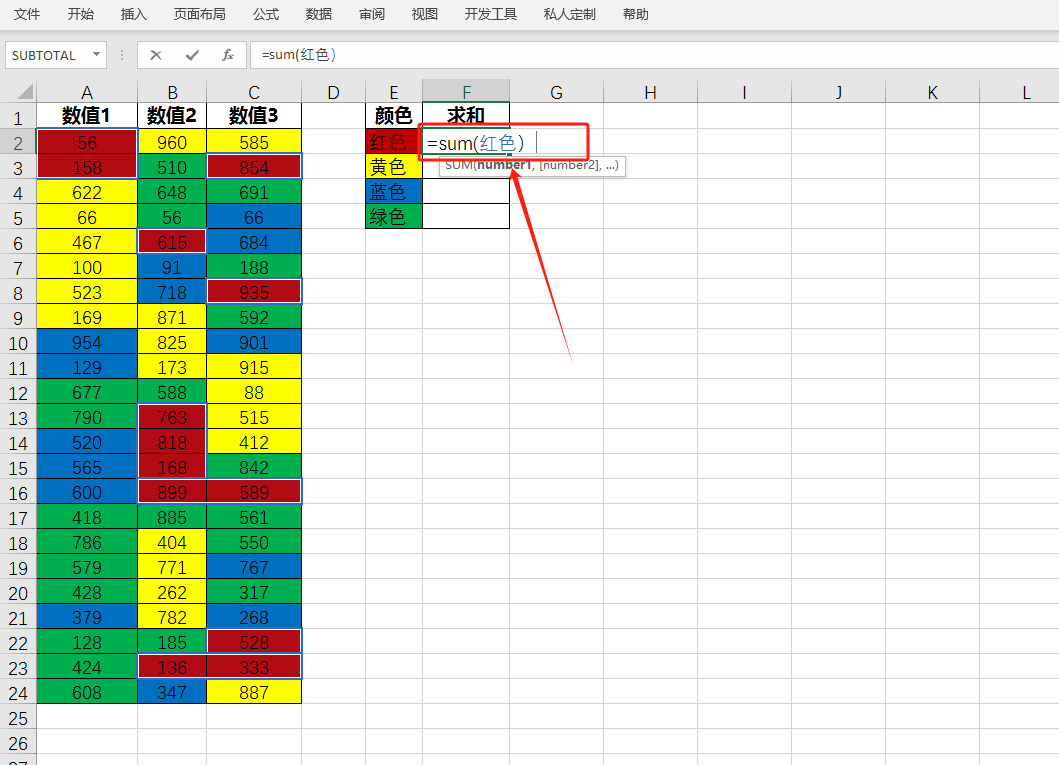The height and width of the screenshot is (765, 1059).
Task: Select red cell with value 136
Action: coord(172,667)
